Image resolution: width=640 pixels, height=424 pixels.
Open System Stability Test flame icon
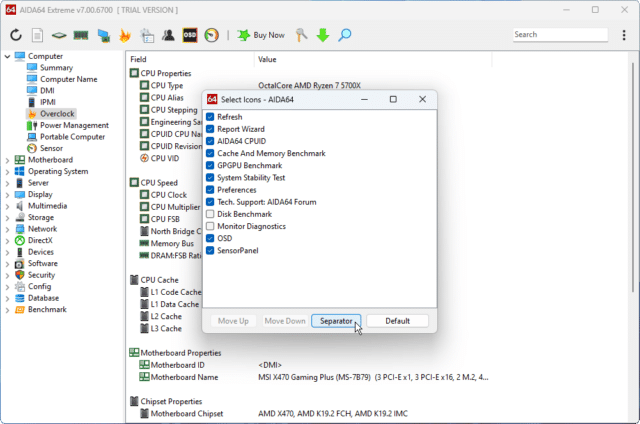click(x=125, y=36)
